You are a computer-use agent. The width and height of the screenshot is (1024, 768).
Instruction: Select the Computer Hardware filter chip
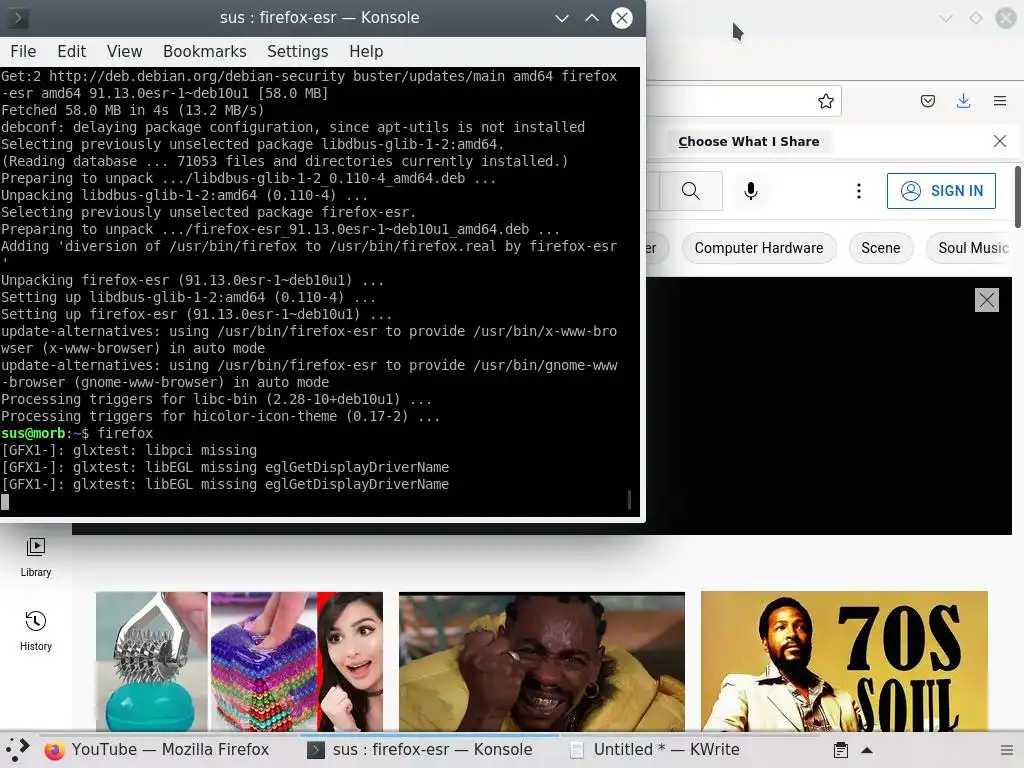759,248
